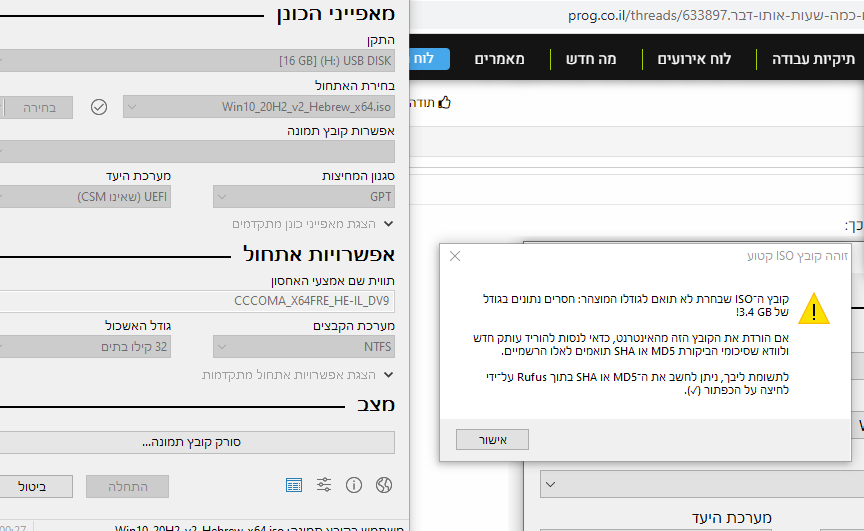This screenshot has height=531, width=864.
Task: Open מה חדש menu in forum navigation
Action: pyautogui.click(x=591, y=59)
